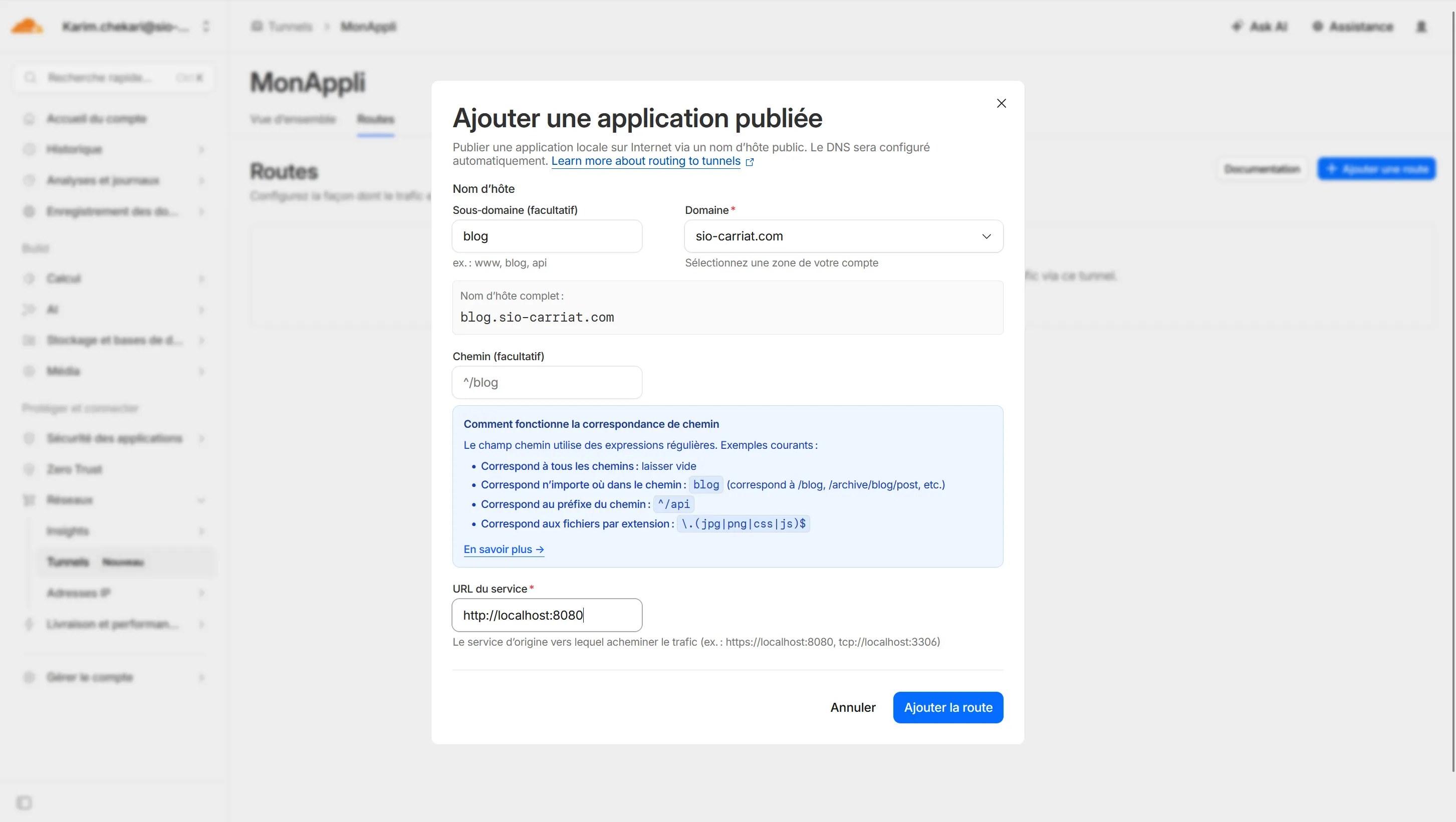Switch to the Vue d'ensemble tab
1456x822 pixels.
click(293, 119)
